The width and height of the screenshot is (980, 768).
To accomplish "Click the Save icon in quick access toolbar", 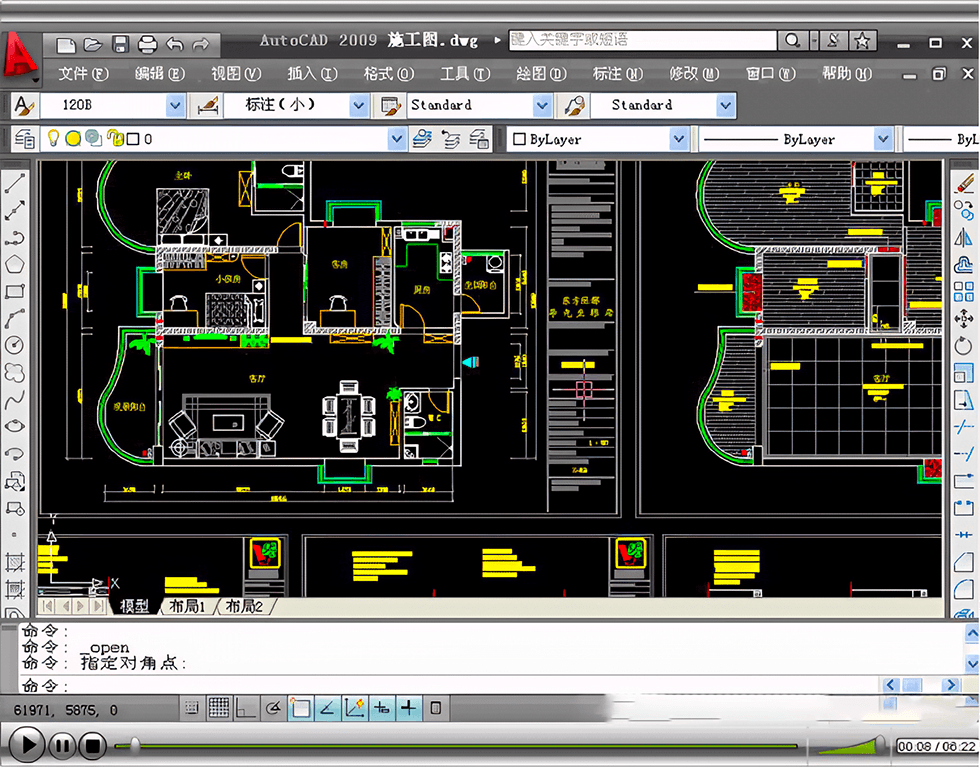I will tap(120, 44).
